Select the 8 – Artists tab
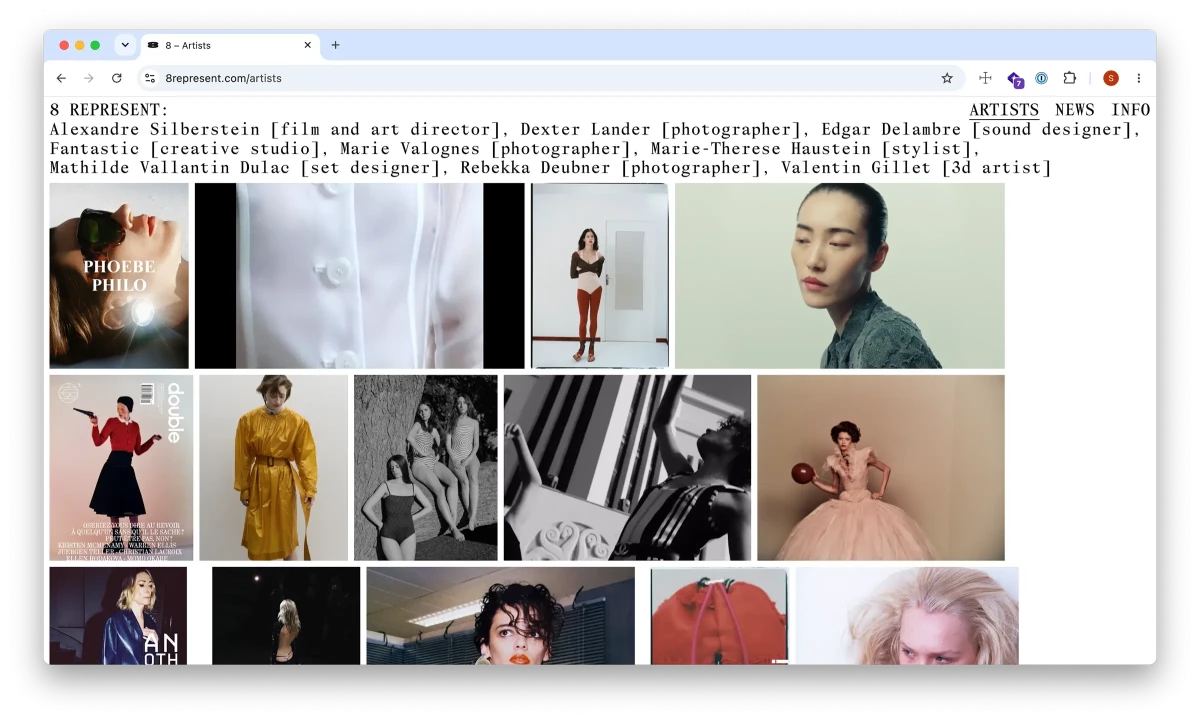This screenshot has width=1200, height=722. pos(229,45)
